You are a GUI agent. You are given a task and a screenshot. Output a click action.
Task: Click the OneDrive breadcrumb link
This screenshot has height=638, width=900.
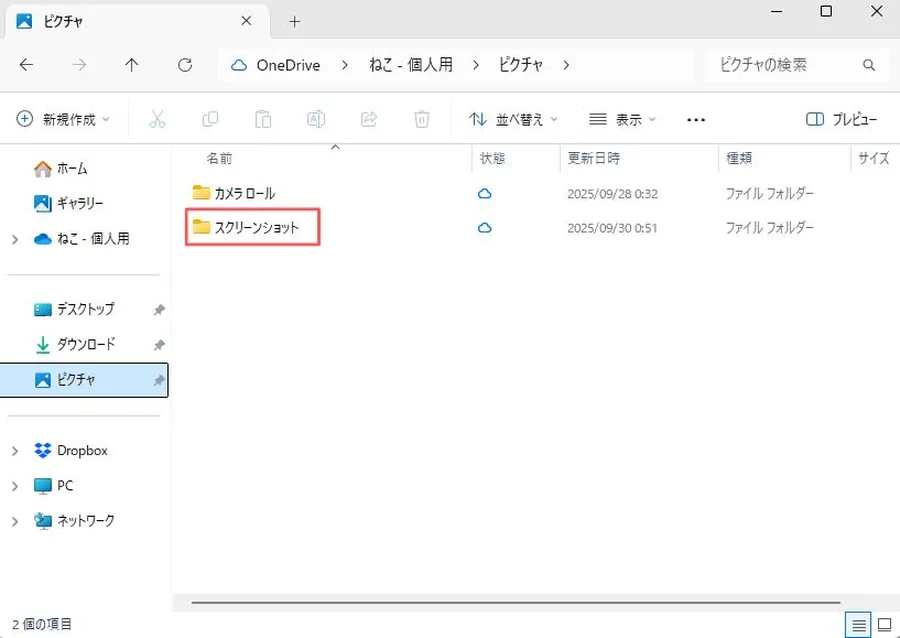click(287, 65)
